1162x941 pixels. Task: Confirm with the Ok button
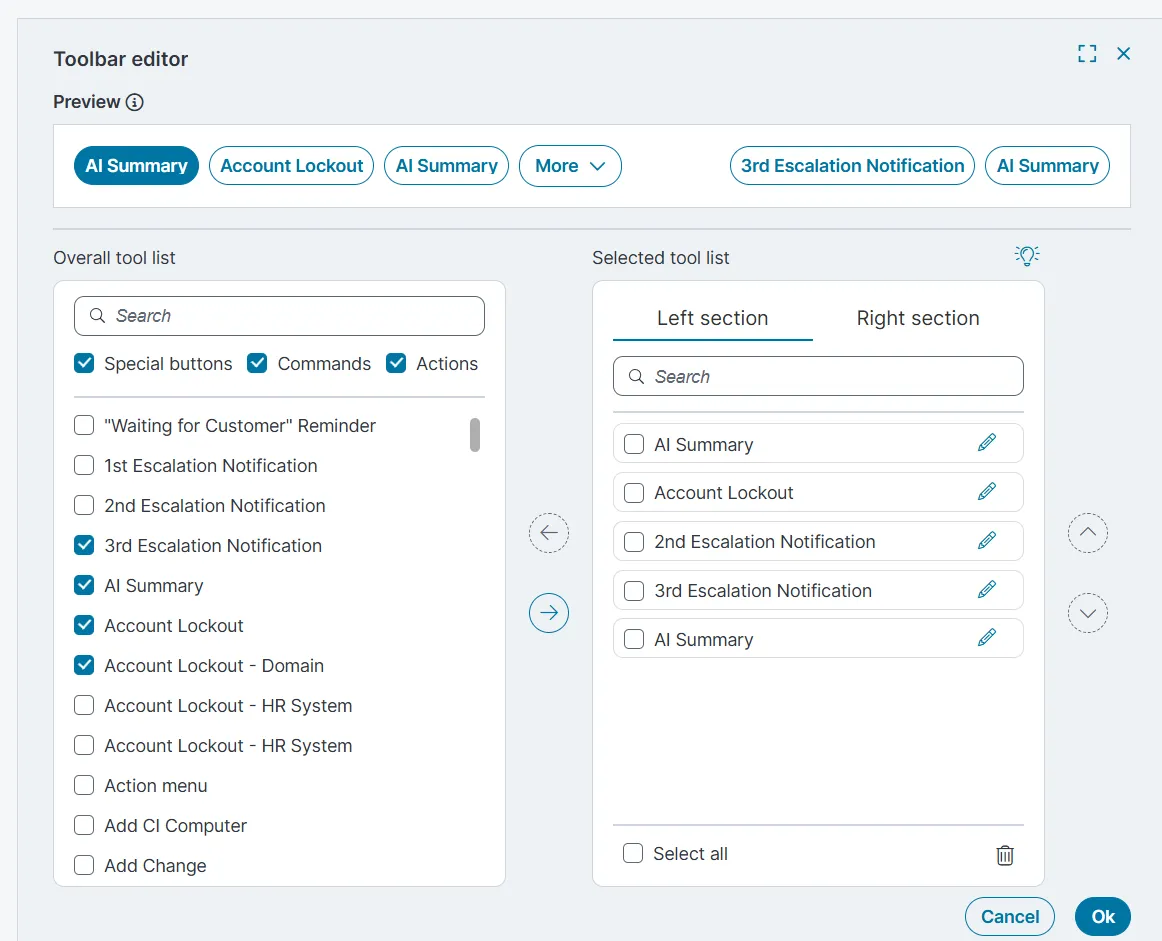click(x=1103, y=917)
